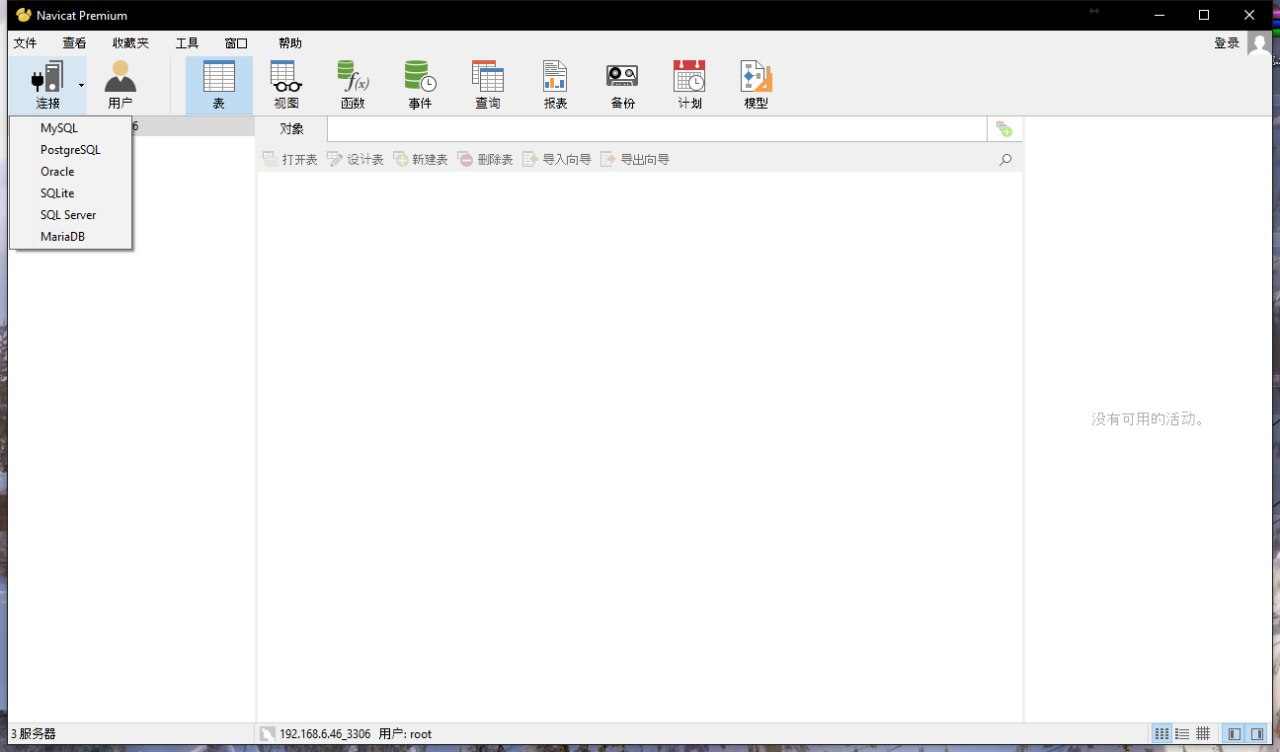Close the Navicat Premium window

click(1250, 15)
